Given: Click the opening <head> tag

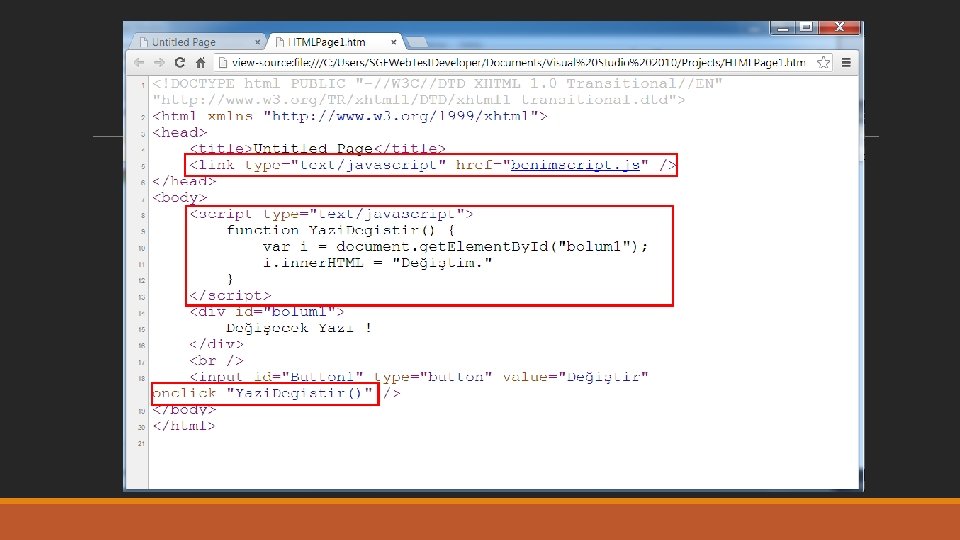Looking at the screenshot, I should pos(180,132).
